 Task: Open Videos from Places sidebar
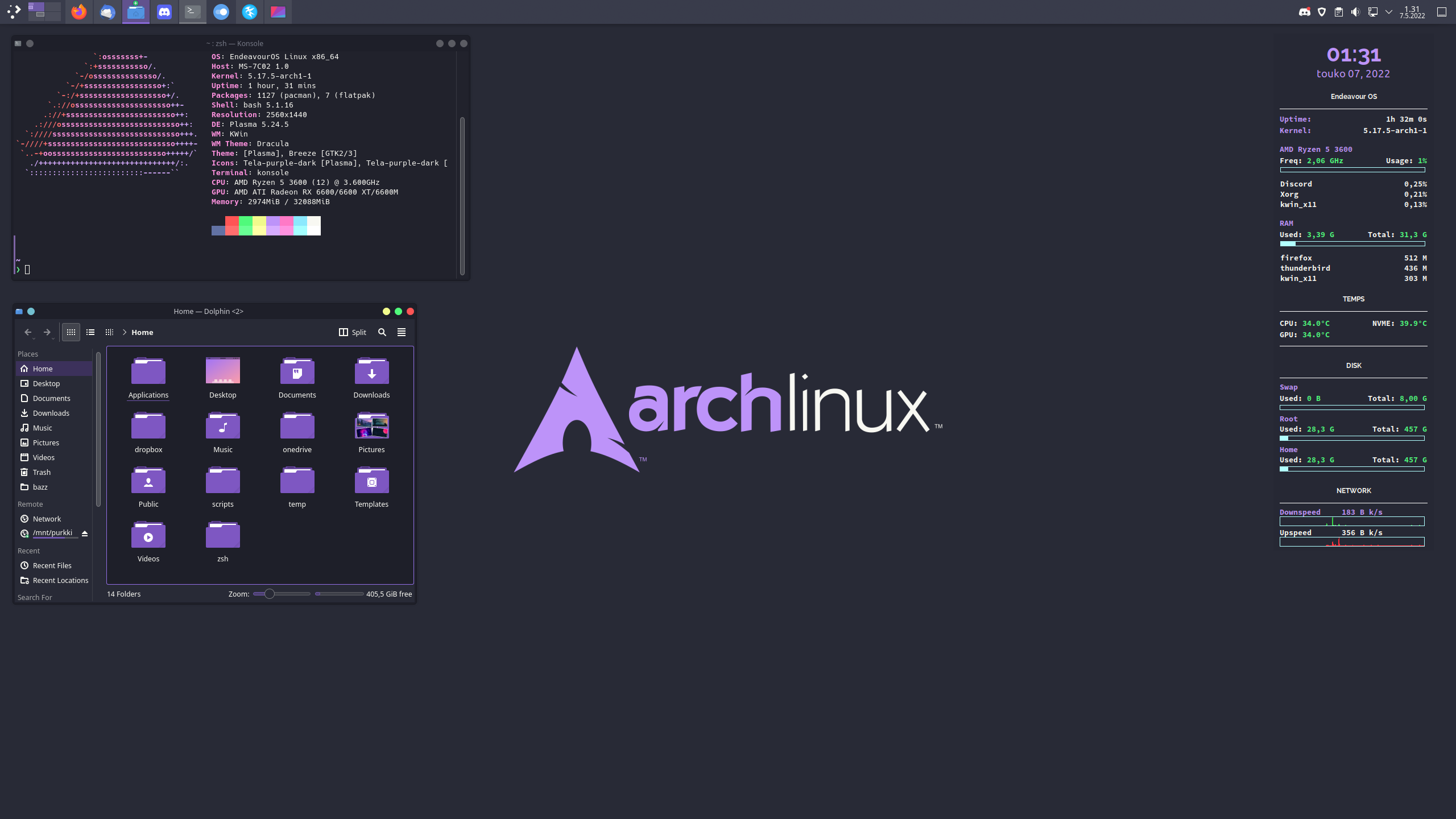(54, 457)
